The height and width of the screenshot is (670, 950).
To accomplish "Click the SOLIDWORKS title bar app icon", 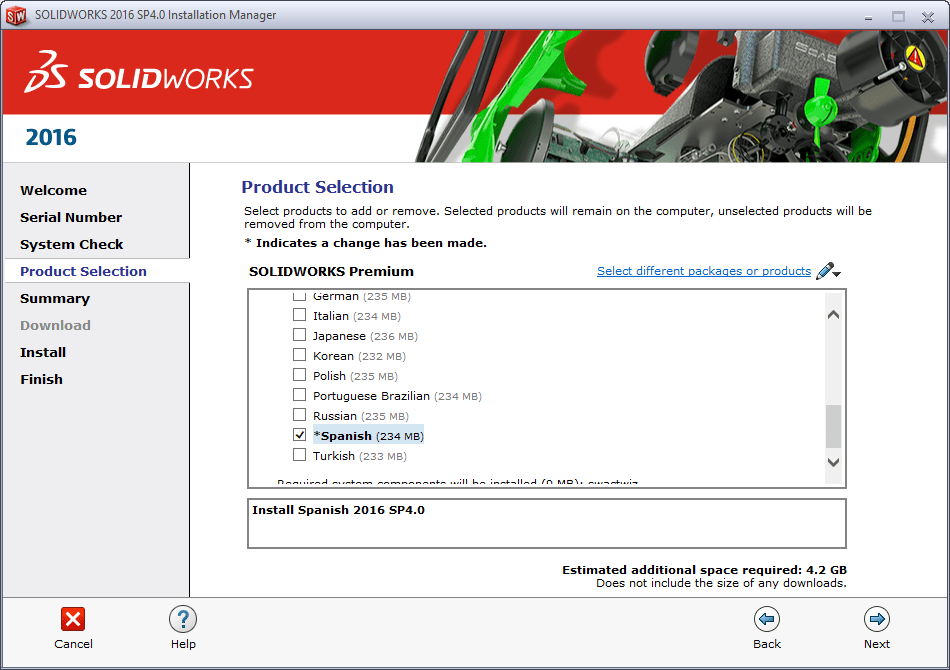I will tap(16, 15).
